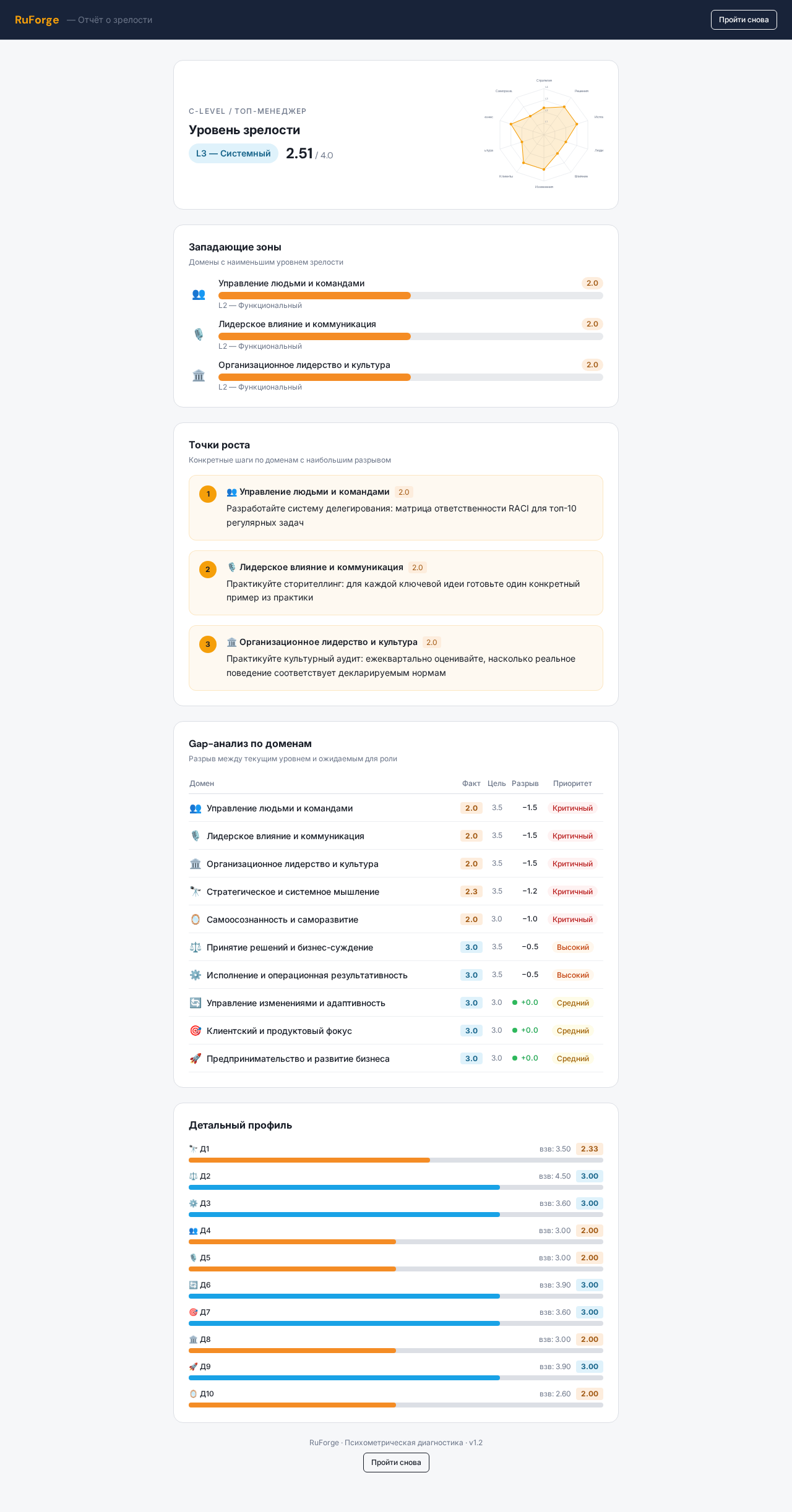Click scales icon for 'Принятие решений'
792x1512 pixels.
click(x=196, y=947)
